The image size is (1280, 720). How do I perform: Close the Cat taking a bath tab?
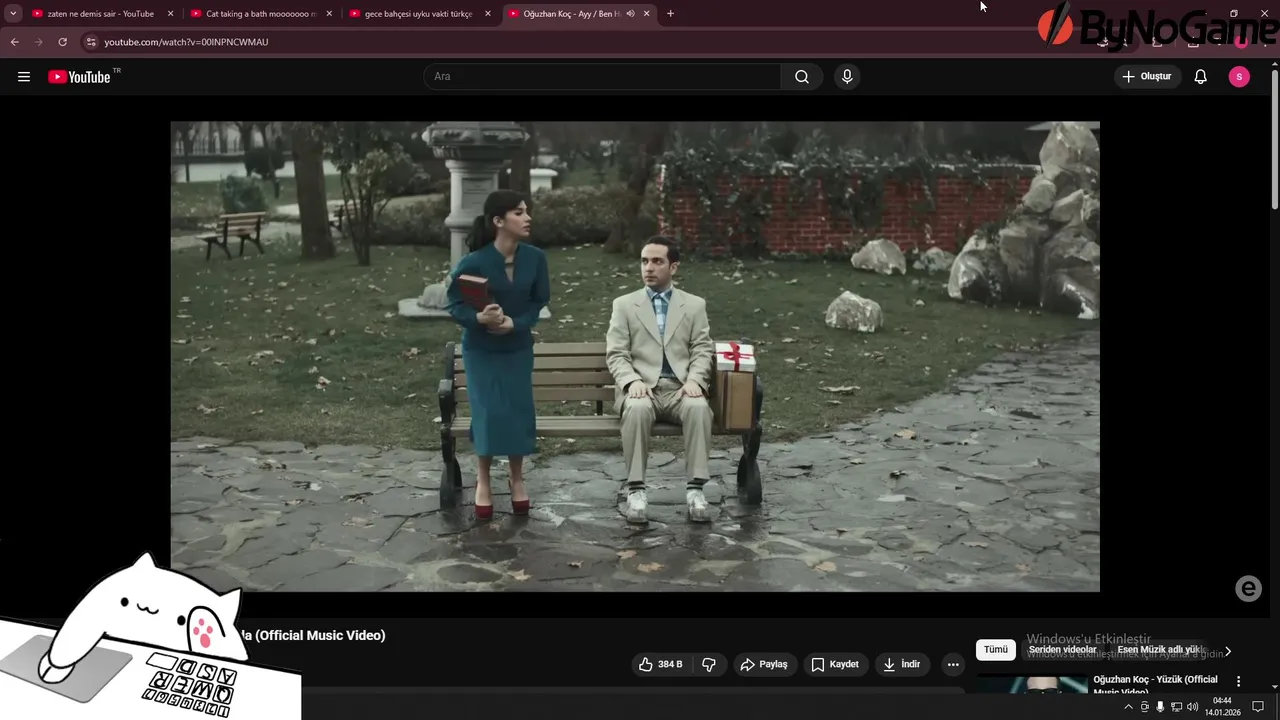(x=329, y=14)
